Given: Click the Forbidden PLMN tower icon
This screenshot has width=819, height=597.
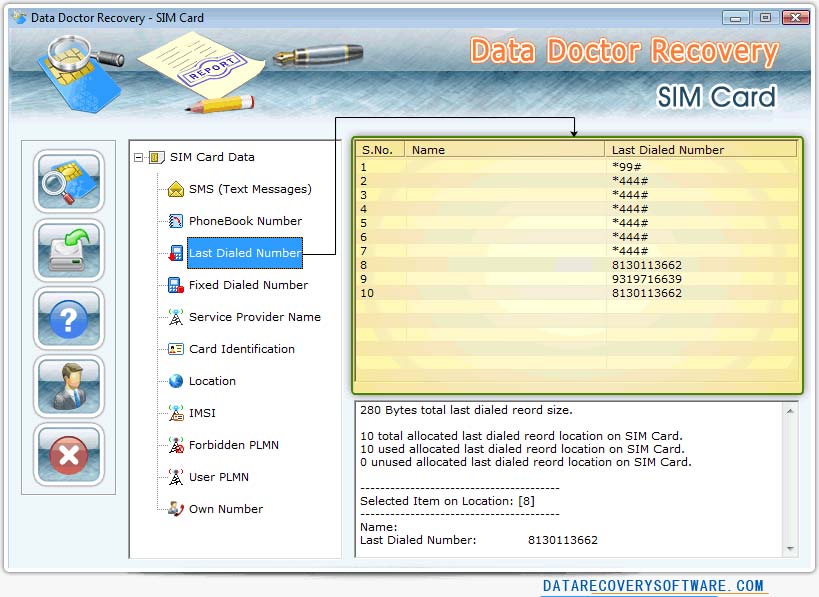Looking at the screenshot, I should (x=176, y=445).
